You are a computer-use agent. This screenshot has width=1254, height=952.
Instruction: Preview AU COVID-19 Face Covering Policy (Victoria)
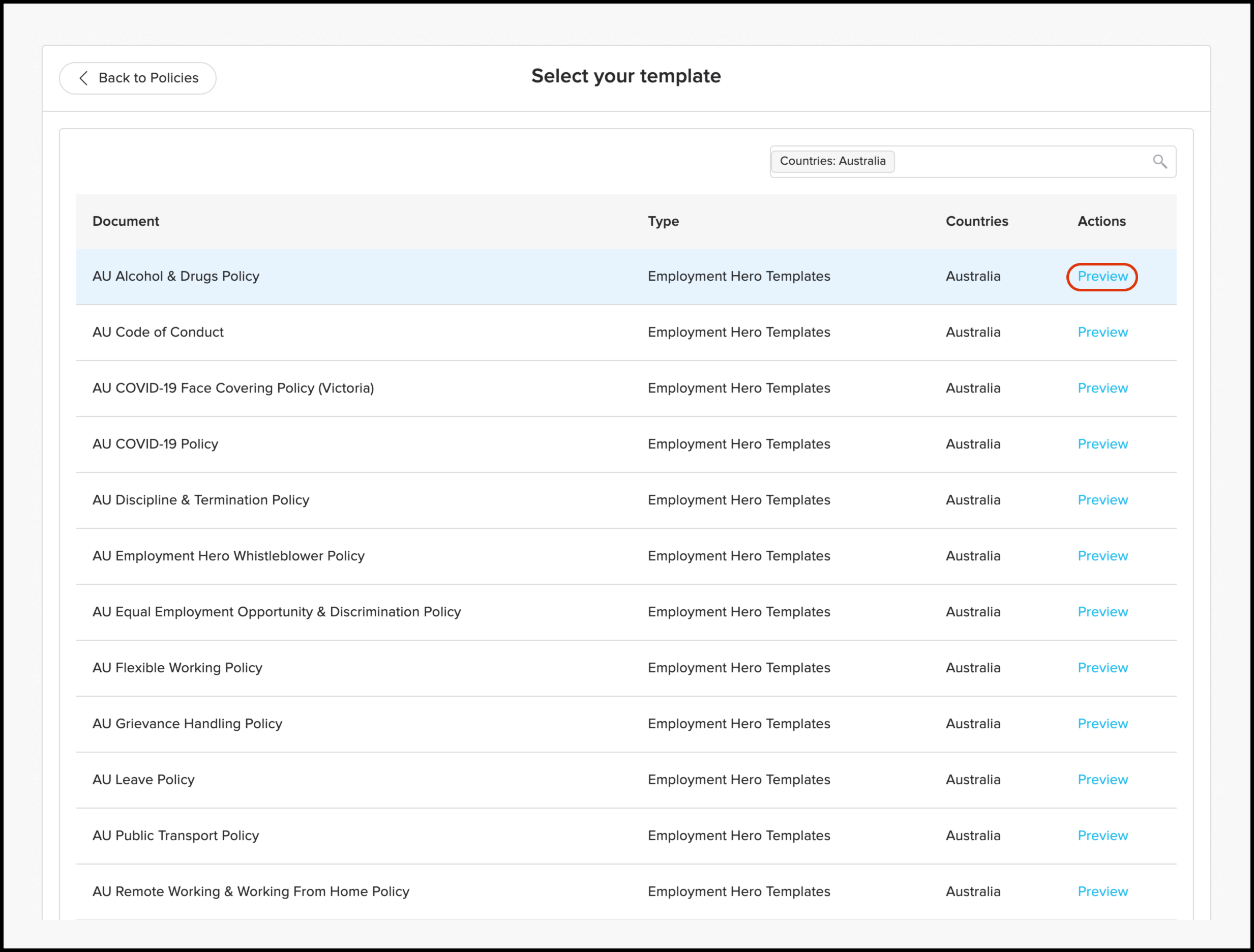click(x=1102, y=389)
